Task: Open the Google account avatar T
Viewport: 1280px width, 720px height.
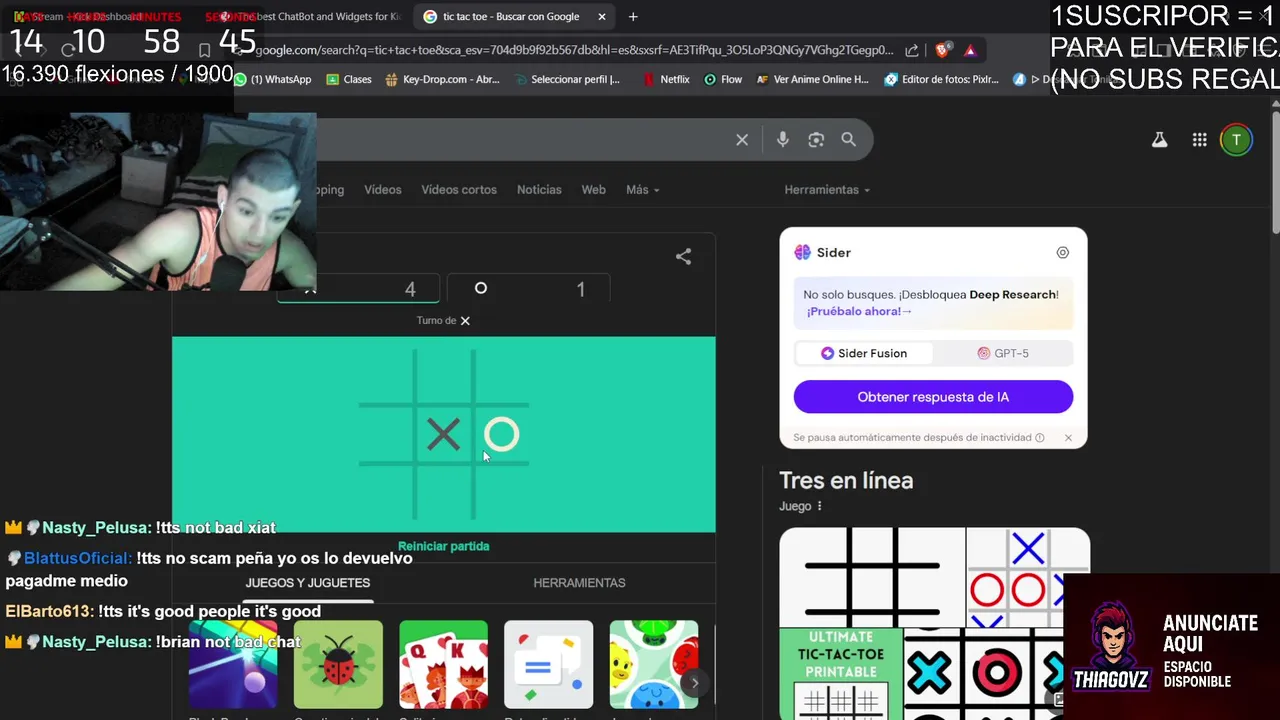Action: [1236, 140]
